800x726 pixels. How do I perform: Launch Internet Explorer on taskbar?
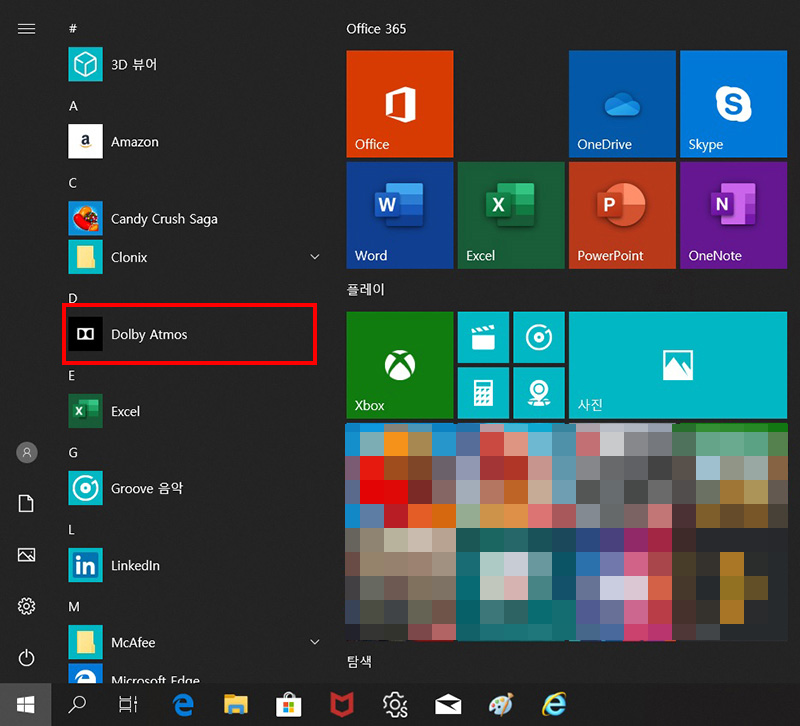(x=554, y=705)
